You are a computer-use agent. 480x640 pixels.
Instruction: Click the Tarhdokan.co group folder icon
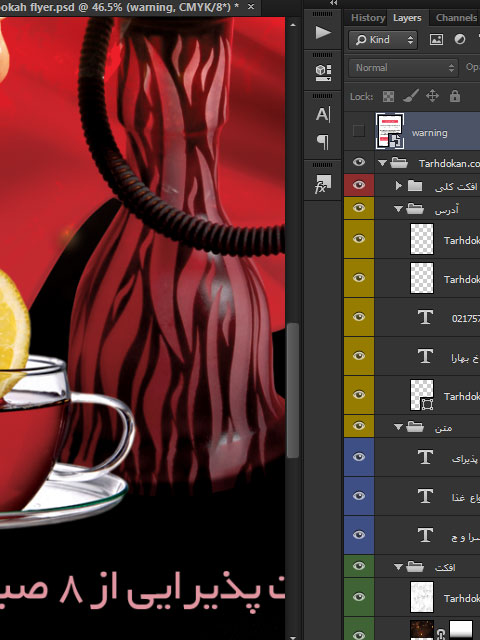pyautogui.click(x=399, y=163)
